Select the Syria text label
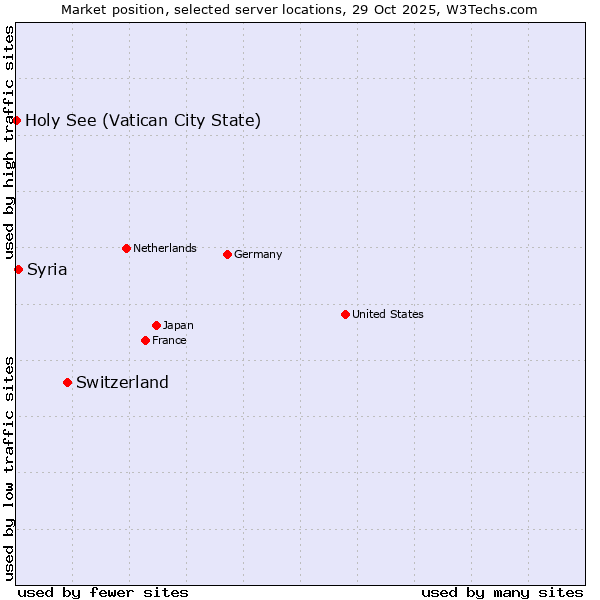The image size is (600, 600). [x=47, y=270]
